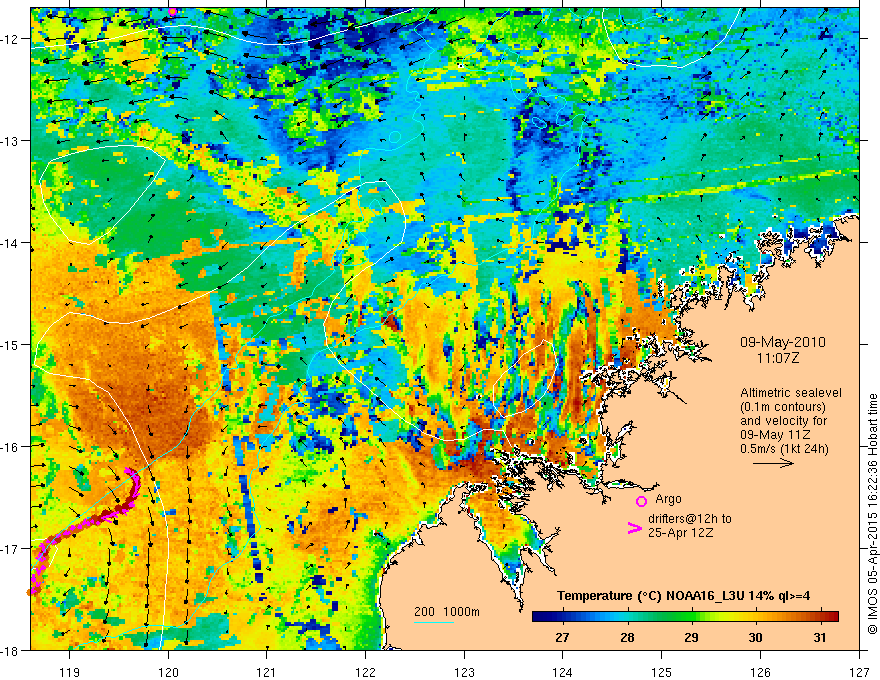Click the latitude label -15
Viewport: 880px width, 680px height.
[10, 344]
